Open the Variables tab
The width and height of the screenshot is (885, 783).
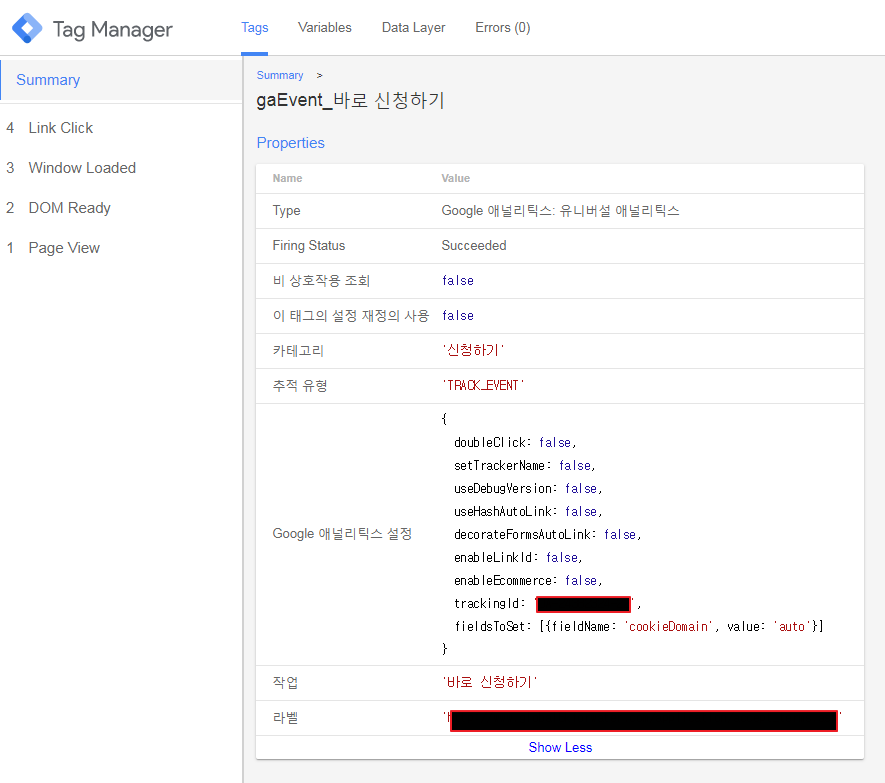325,28
